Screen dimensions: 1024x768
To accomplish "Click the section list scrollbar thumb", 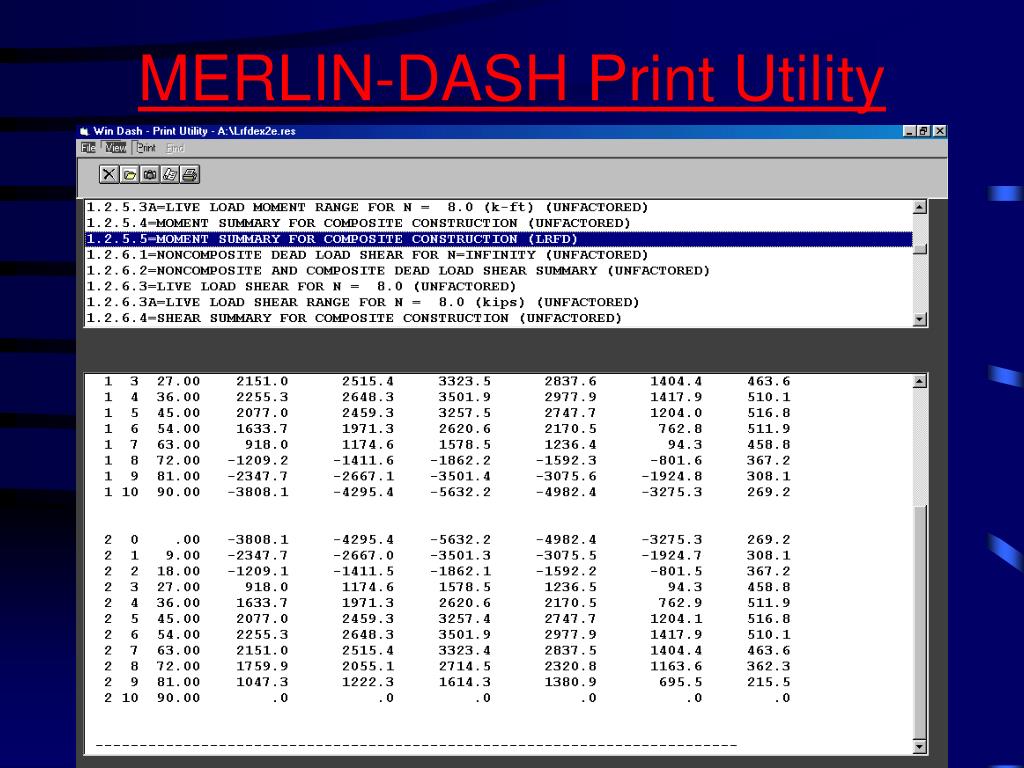I will tap(920, 249).
